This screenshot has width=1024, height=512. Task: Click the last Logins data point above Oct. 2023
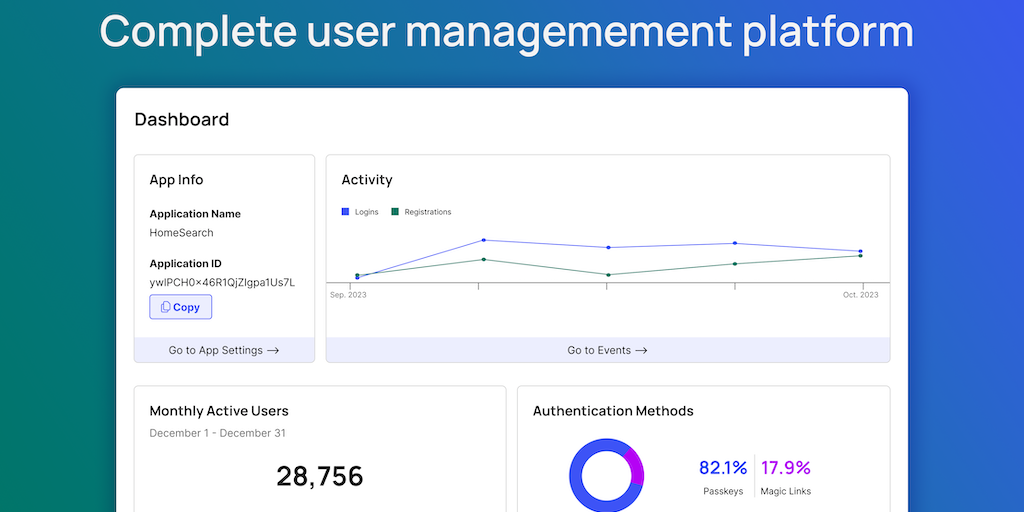point(860,251)
